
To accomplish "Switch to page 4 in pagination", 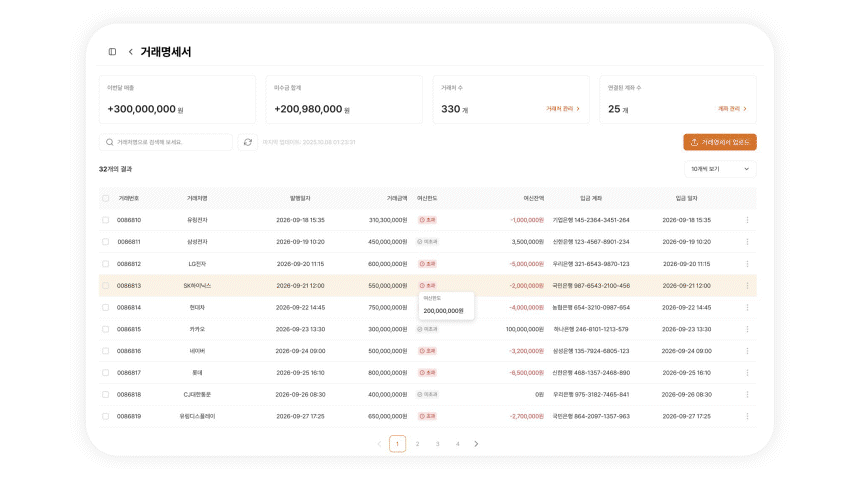I will [457, 444].
